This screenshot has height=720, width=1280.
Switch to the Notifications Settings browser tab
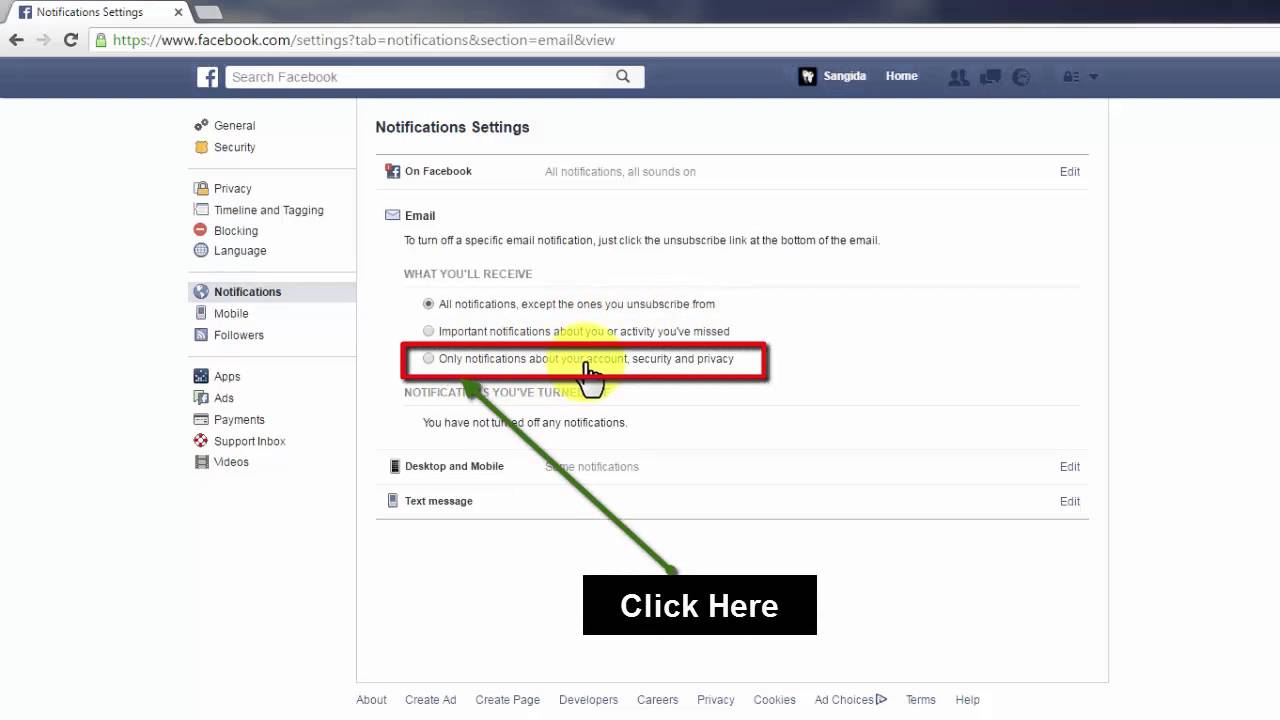pyautogui.click(x=94, y=12)
